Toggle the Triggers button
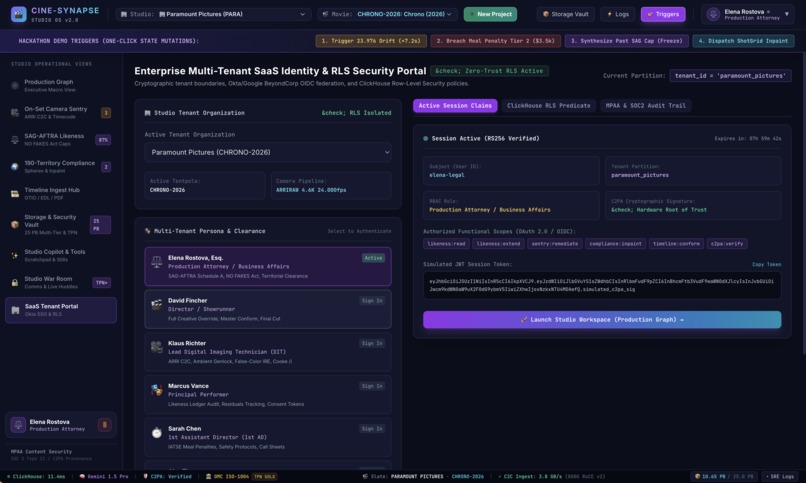 pos(663,14)
